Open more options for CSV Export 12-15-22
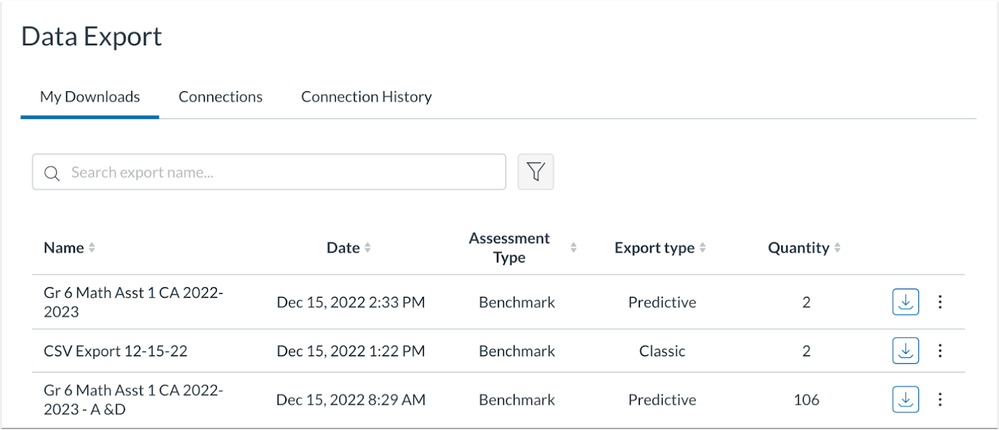This screenshot has width=999, height=430. [940, 351]
